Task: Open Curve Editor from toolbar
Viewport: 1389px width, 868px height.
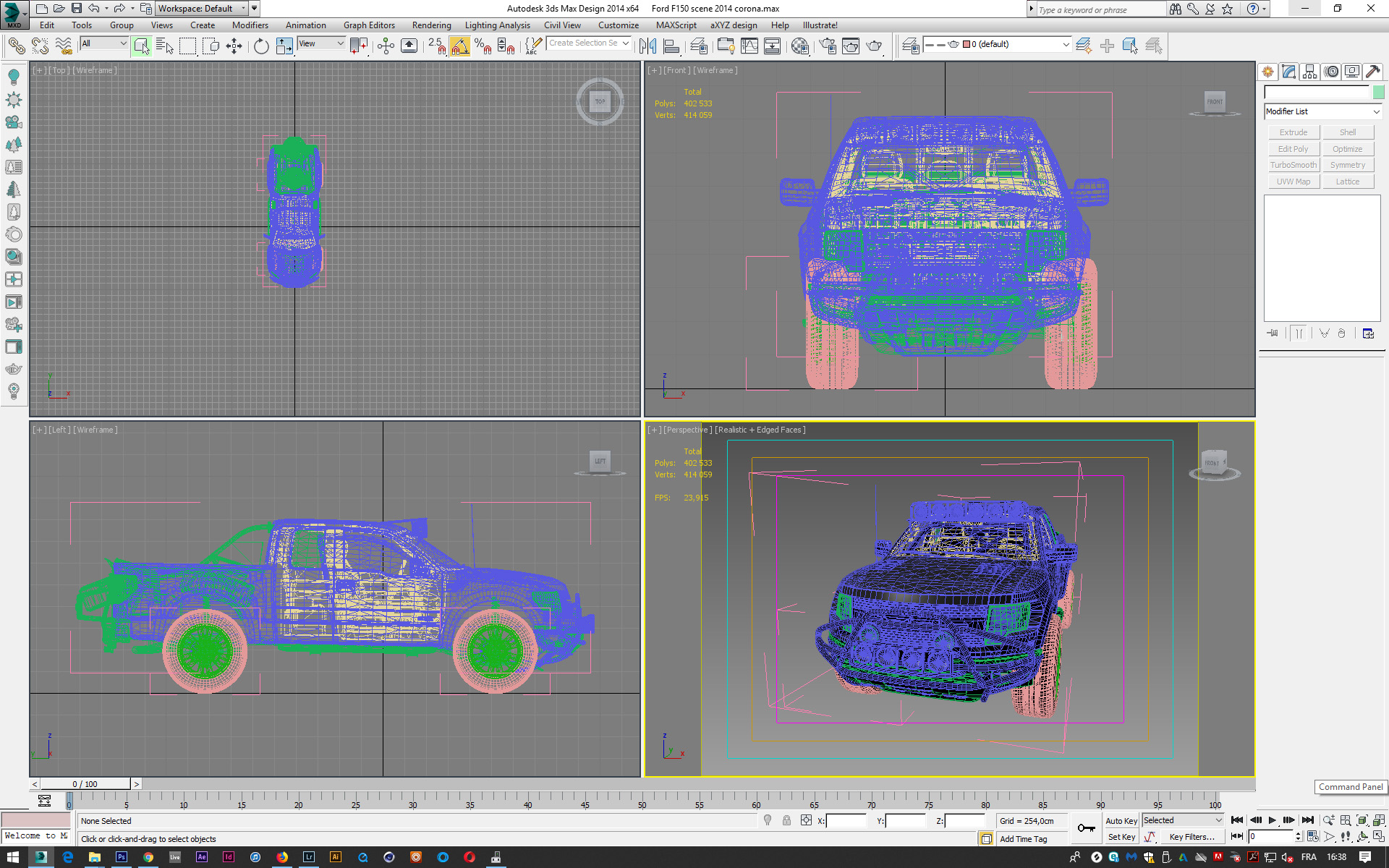Action: point(749,46)
